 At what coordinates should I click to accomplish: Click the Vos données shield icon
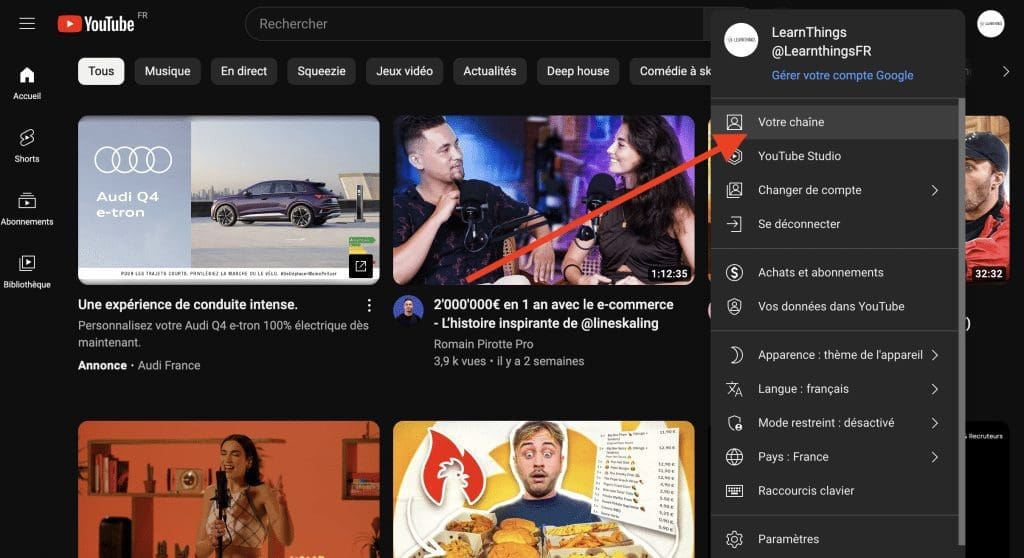734,306
